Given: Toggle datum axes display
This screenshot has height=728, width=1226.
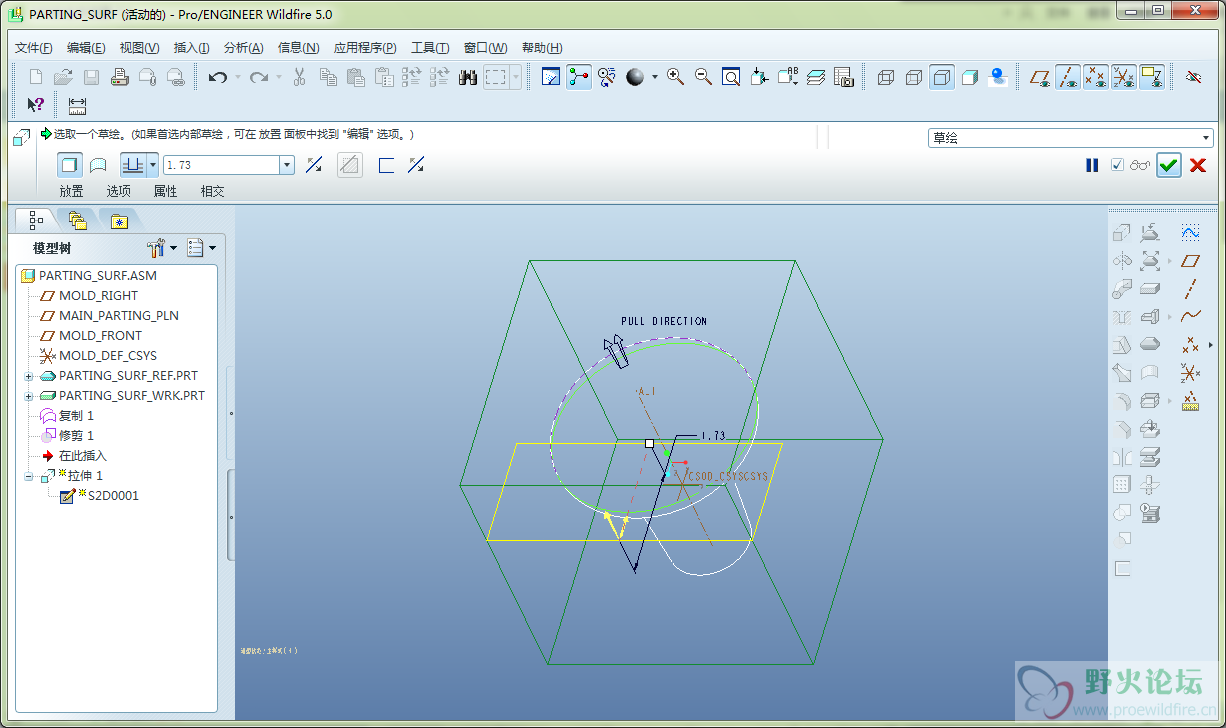Looking at the screenshot, I should 1068,77.
